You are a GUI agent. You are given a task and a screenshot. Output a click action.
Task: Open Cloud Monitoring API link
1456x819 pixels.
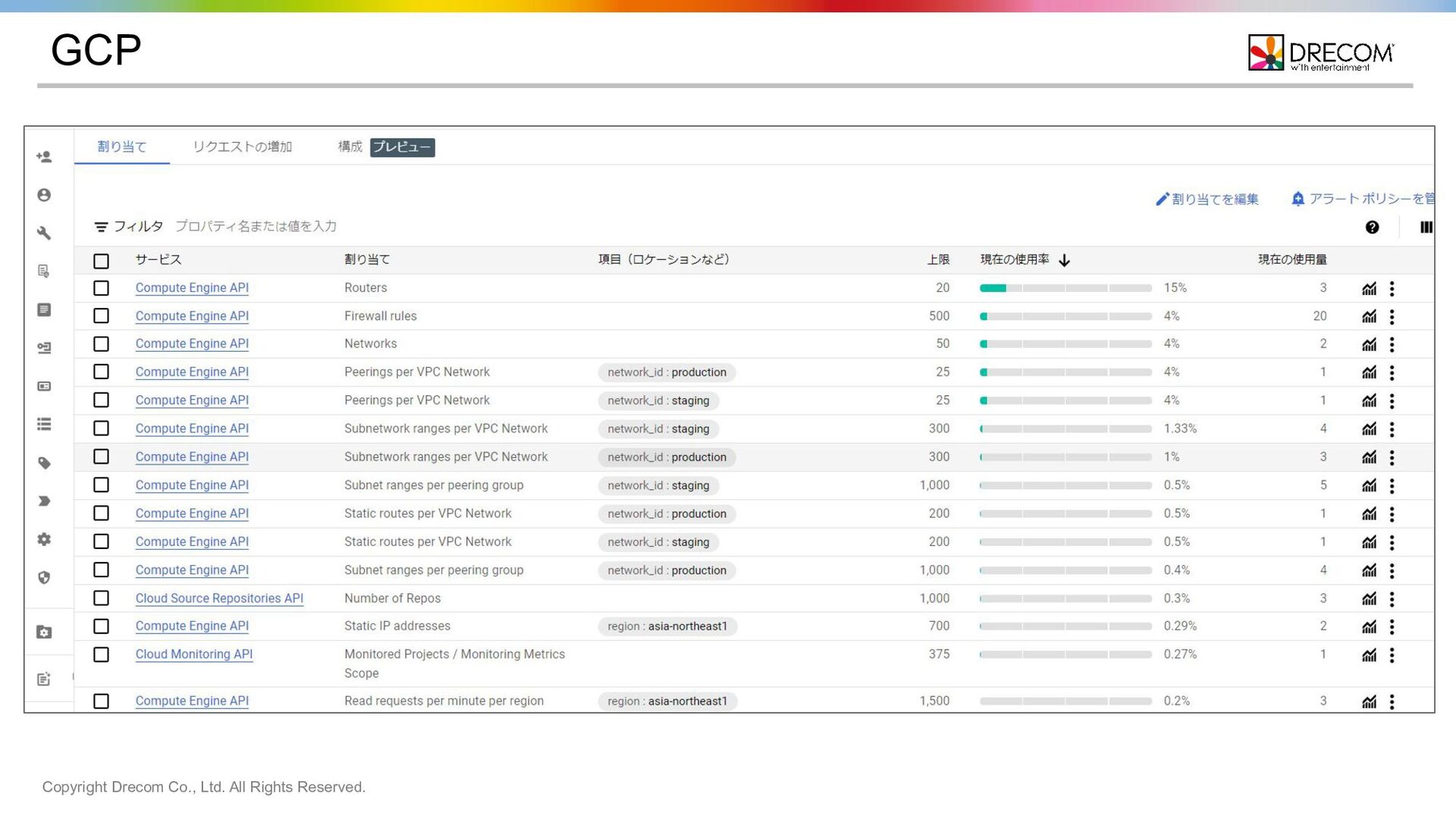[194, 654]
